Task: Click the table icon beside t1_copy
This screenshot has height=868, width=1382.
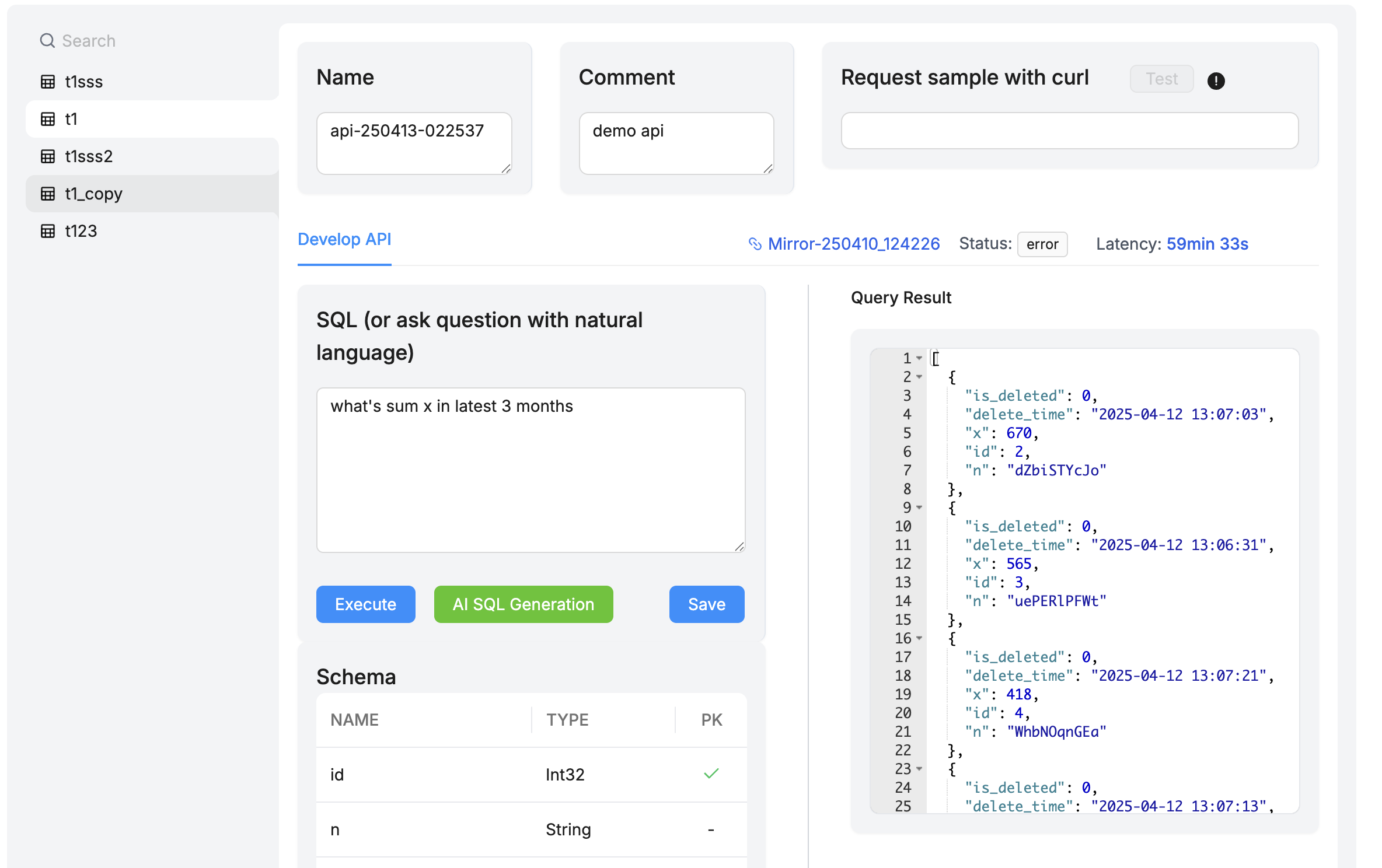Action: point(48,194)
